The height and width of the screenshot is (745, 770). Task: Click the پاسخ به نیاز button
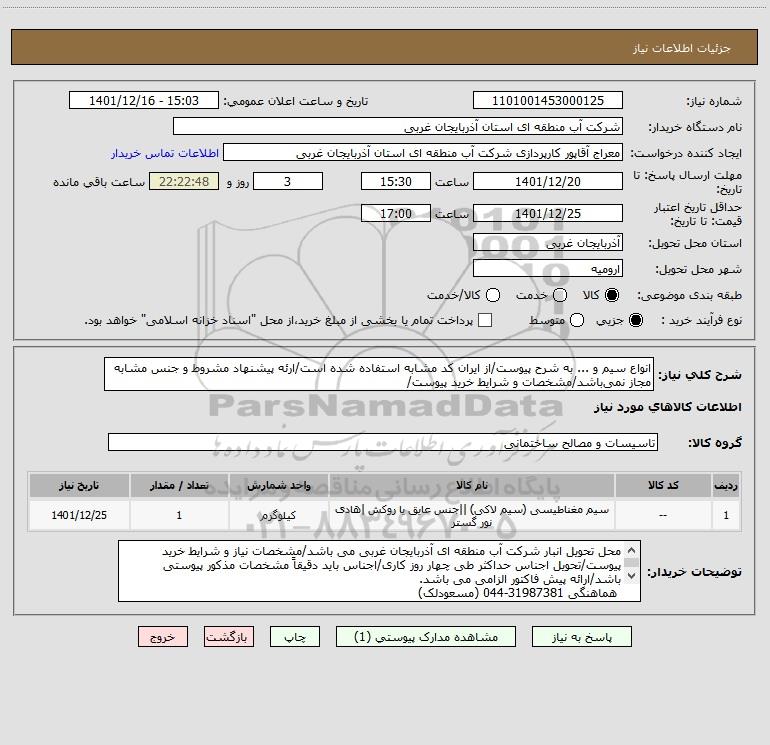tap(582, 637)
